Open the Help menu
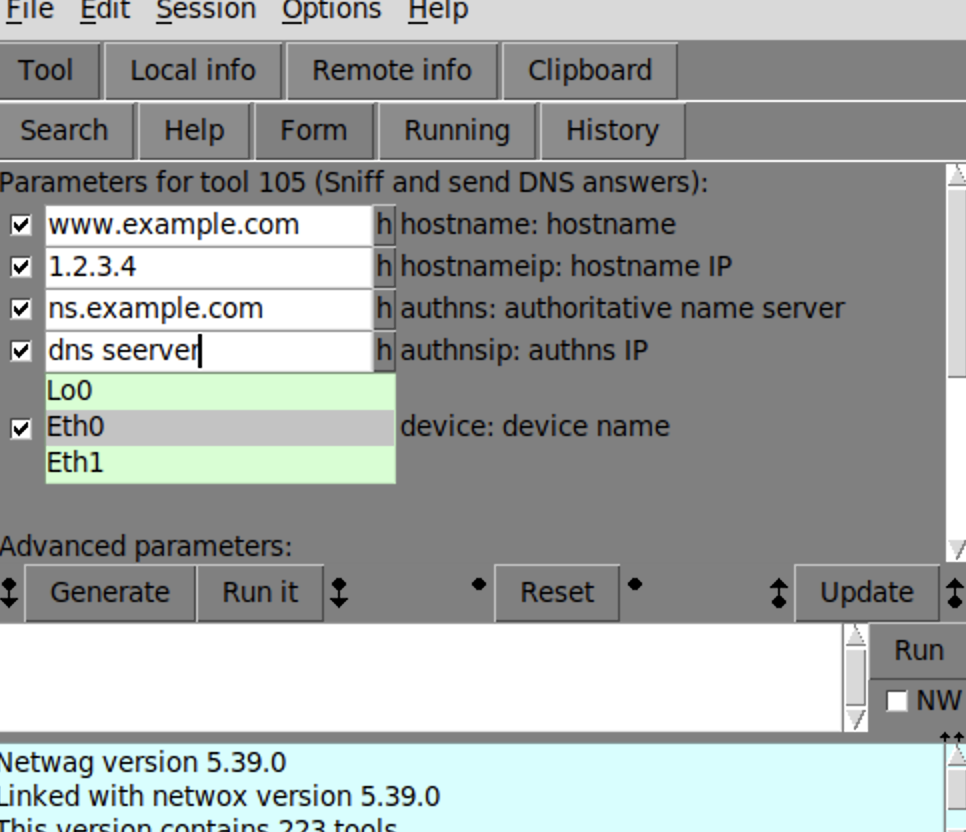Image resolution: width=966 pixels, height=832 pixels. coord(438,9)
